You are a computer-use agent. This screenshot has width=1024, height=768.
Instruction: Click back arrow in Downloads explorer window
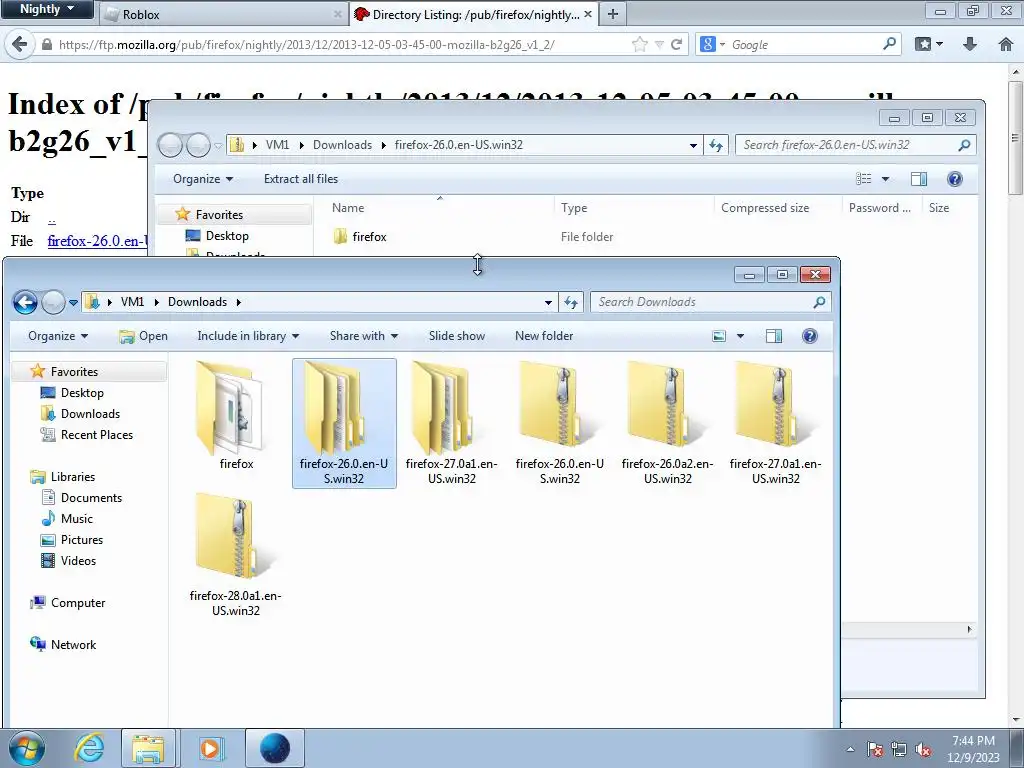click(25, 302)
